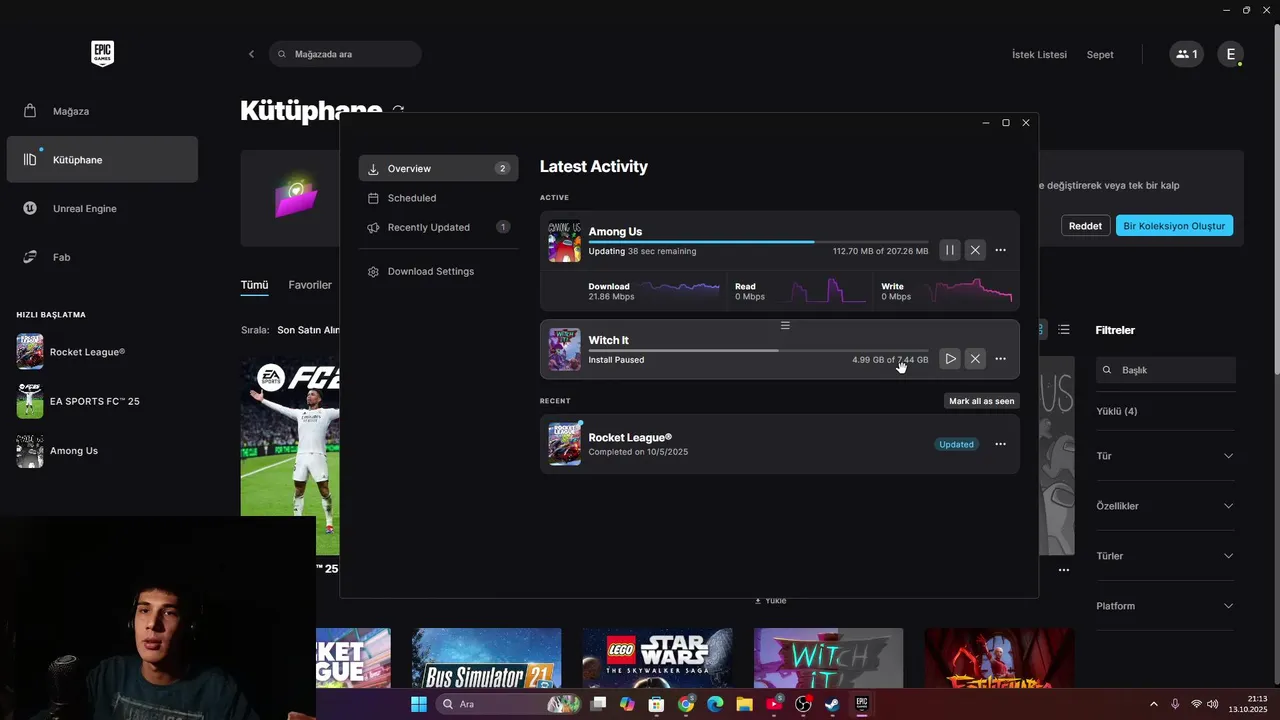Viewport: 1280px width, 720px height.
Task: Open the E profile avatar menu
Action: point(1230,54)
